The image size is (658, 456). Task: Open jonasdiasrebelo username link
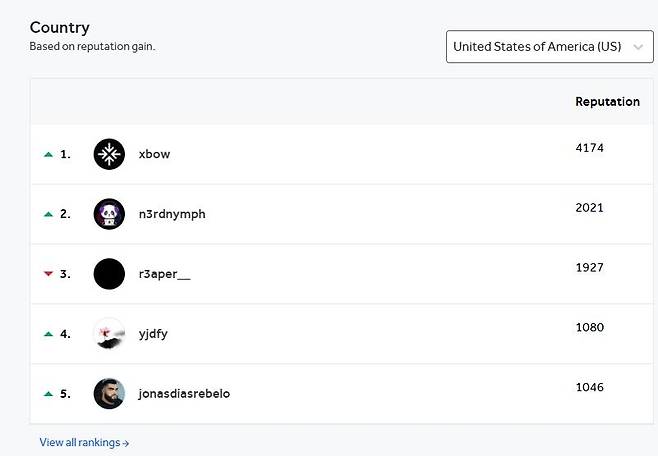pyautogui.click(x=184, y=394)
